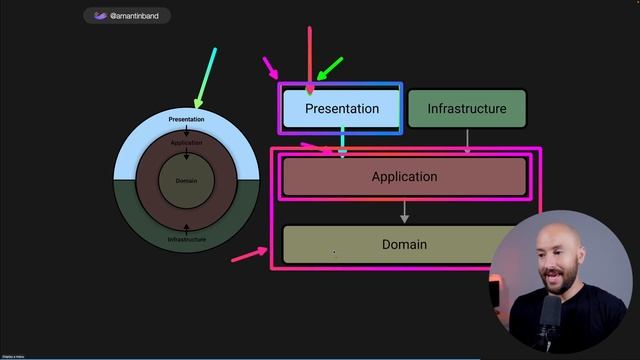Select the Application box in the layer diagram
Image resolution: width=640 pixels, height=360 pixels.
click(x=404, y=176)
